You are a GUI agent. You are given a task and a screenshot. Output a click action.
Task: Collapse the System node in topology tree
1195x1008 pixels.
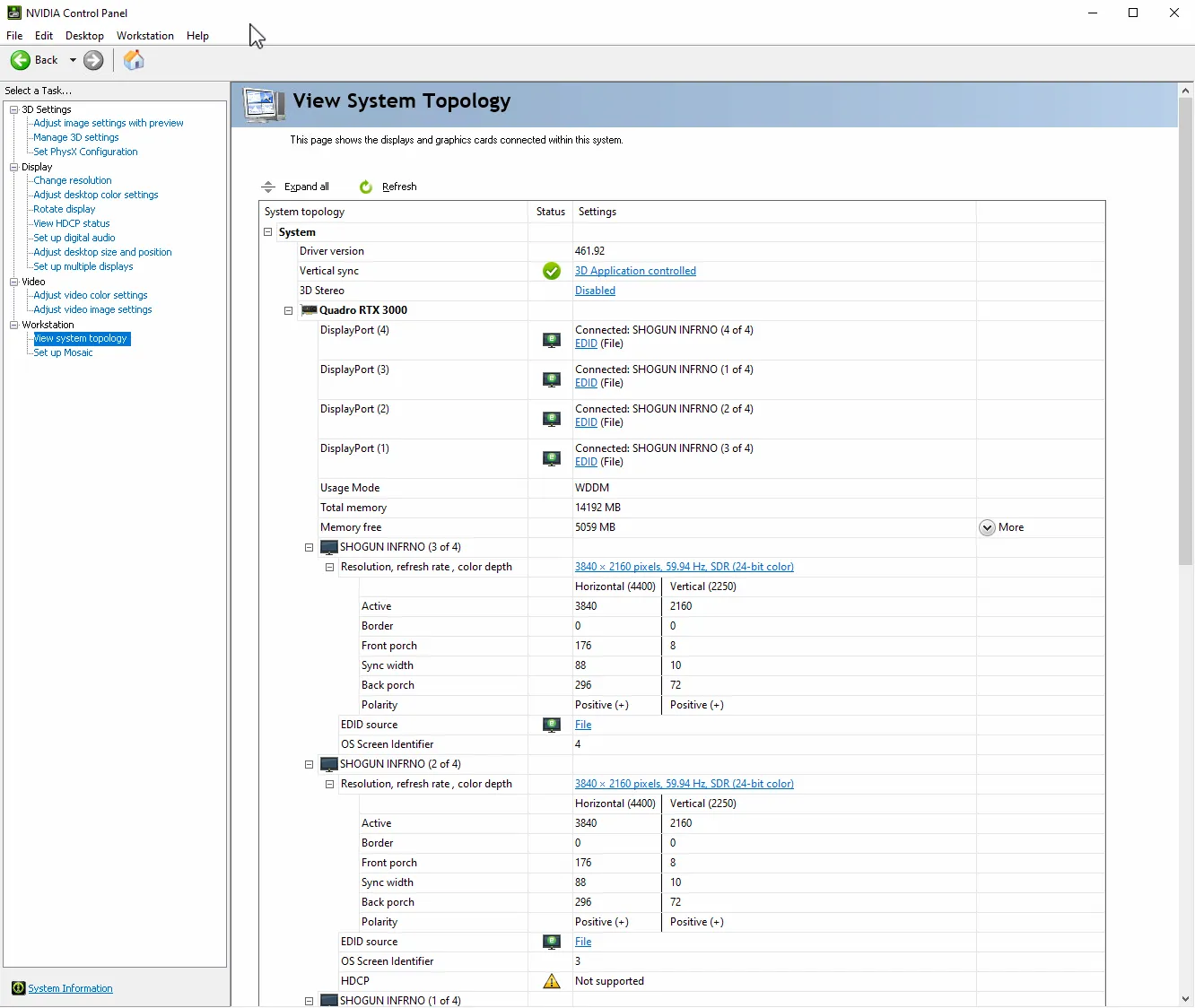(x=267, y=231)
